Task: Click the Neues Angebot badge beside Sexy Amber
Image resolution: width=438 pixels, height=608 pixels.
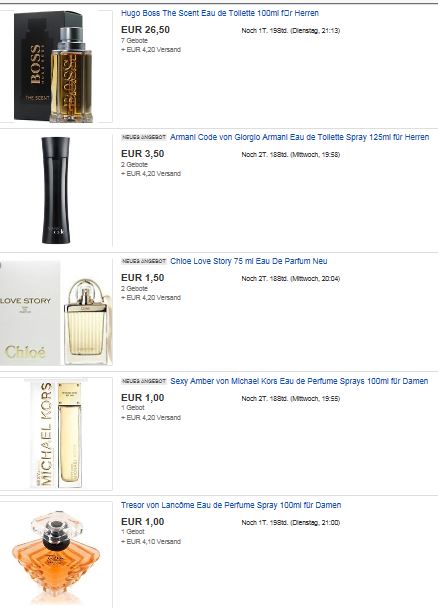Action: click(x=144, y=381)
